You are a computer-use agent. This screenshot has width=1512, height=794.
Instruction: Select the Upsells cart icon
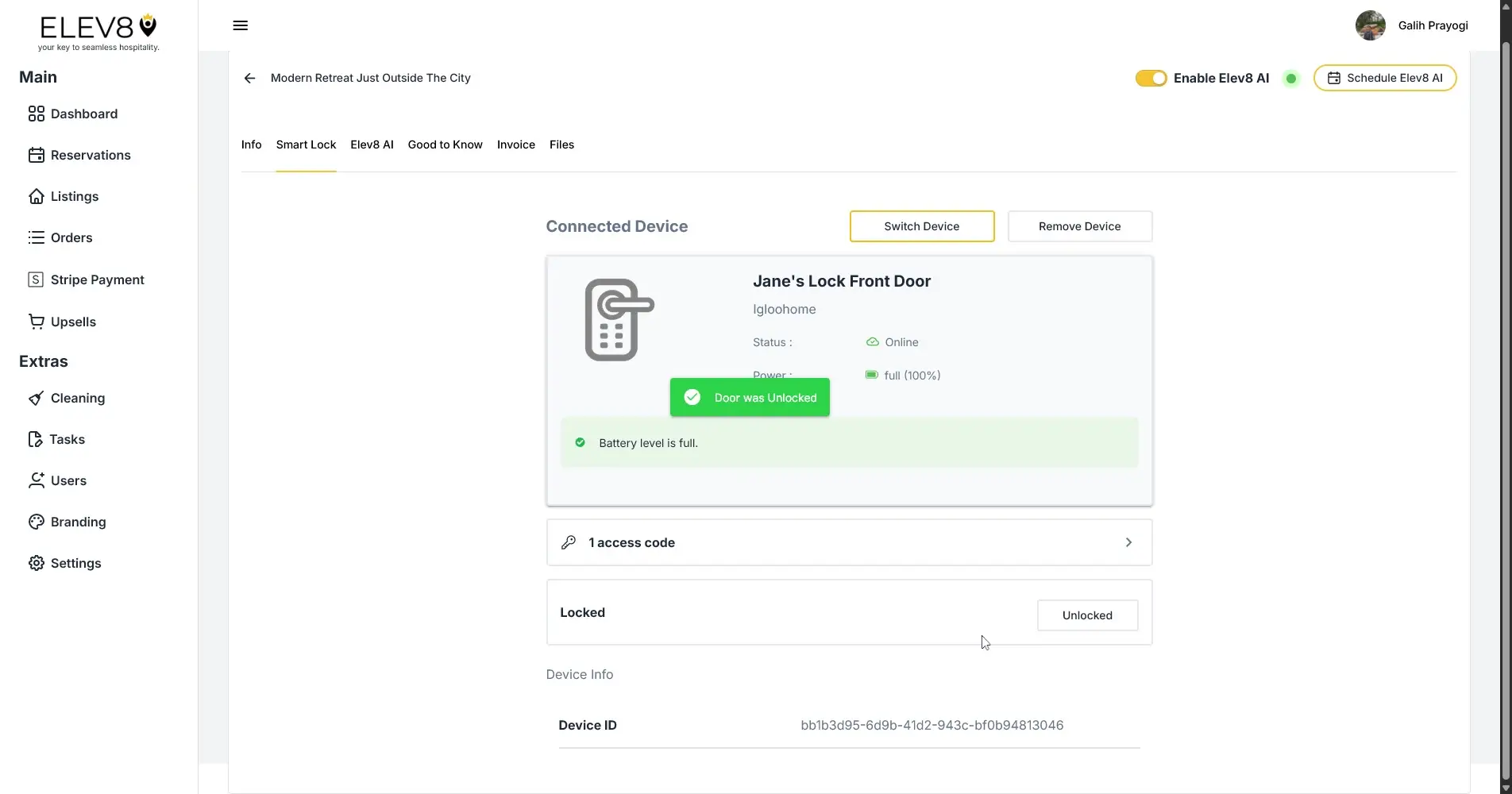pos(37,322)
